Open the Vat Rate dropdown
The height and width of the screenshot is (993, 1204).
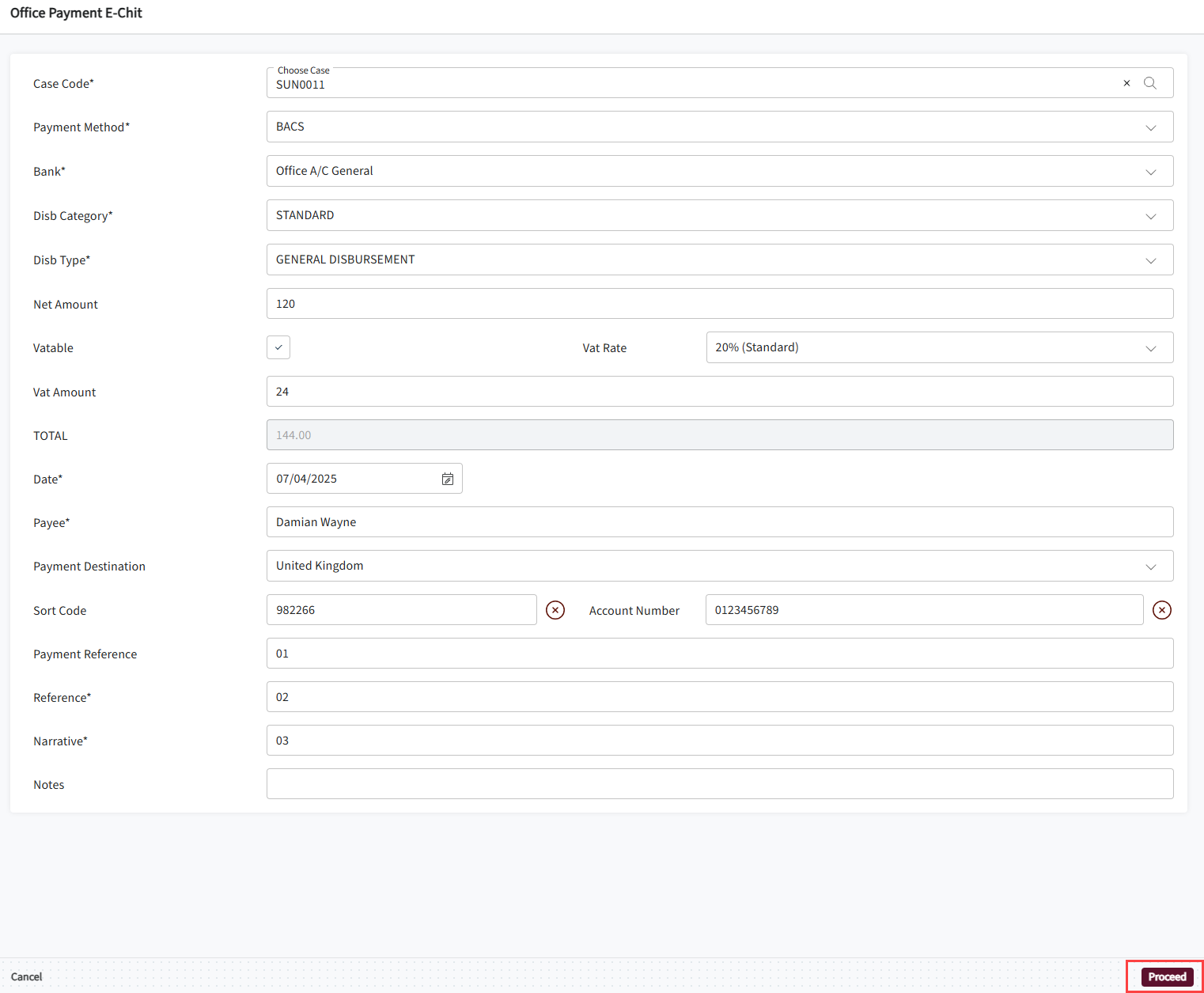pyautogui.click(x=940, y=347)
